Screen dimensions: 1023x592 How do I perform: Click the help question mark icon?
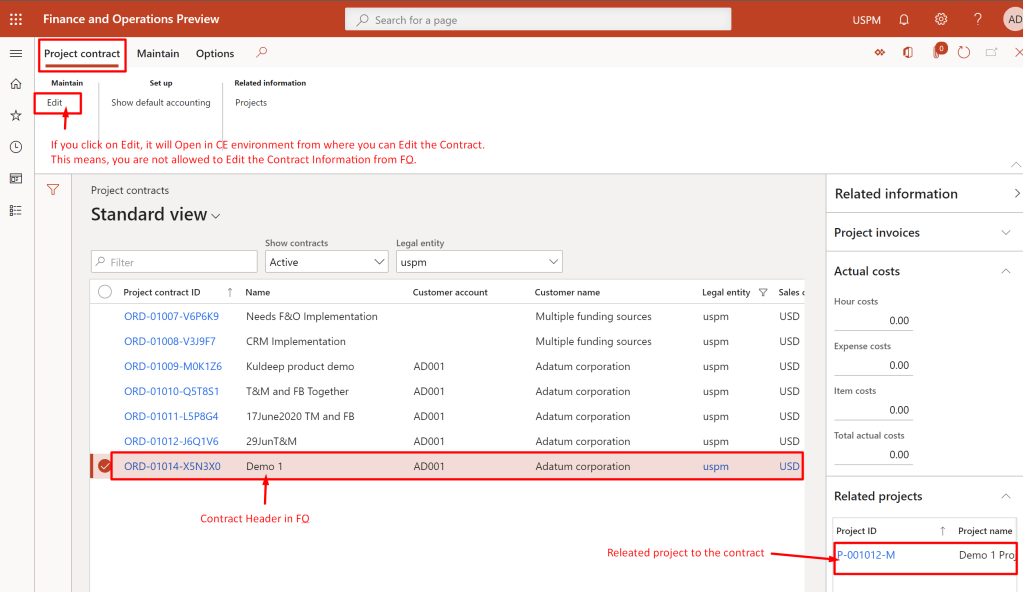coord(977,19)
